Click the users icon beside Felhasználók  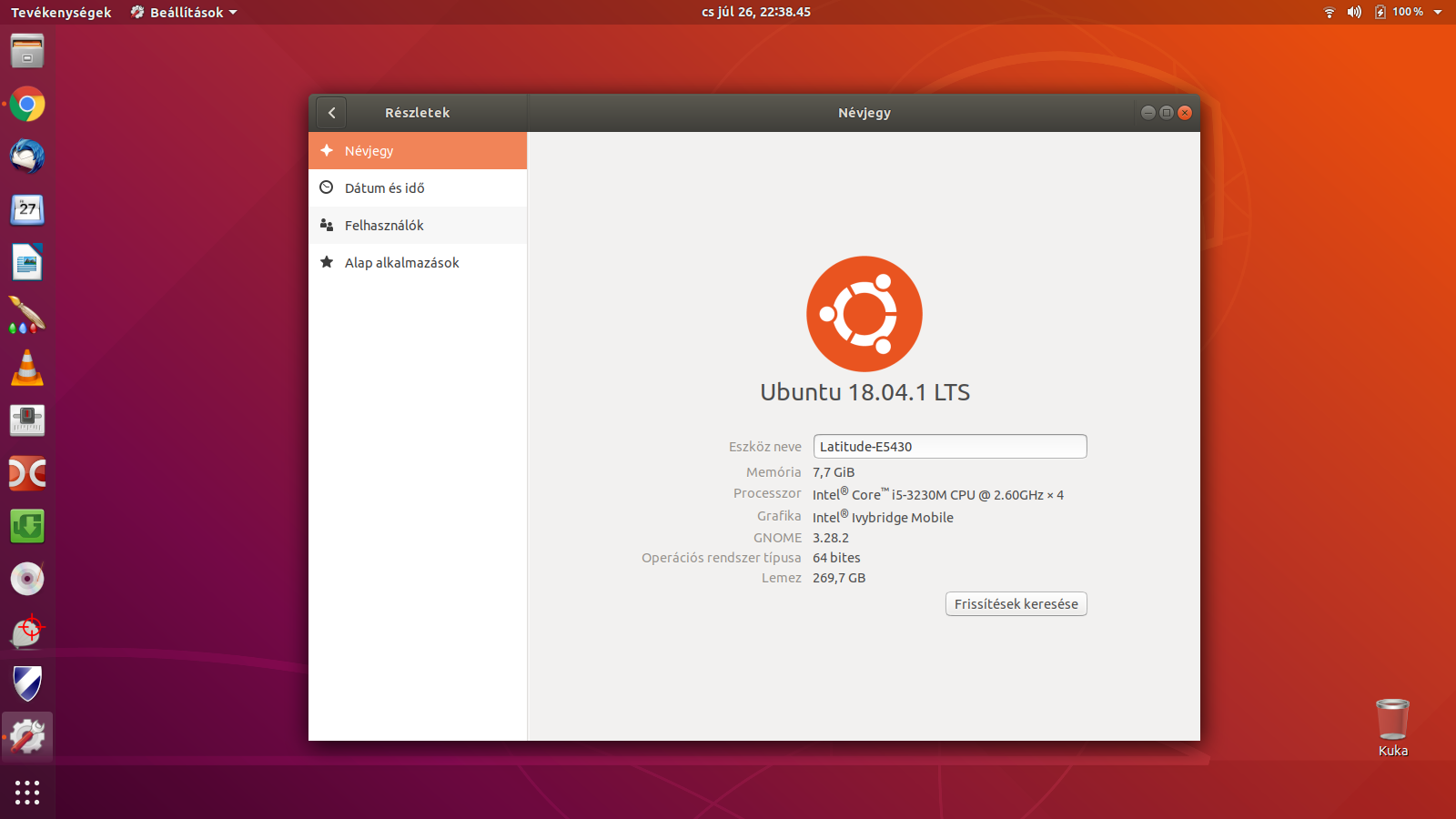tap(327, 225)
